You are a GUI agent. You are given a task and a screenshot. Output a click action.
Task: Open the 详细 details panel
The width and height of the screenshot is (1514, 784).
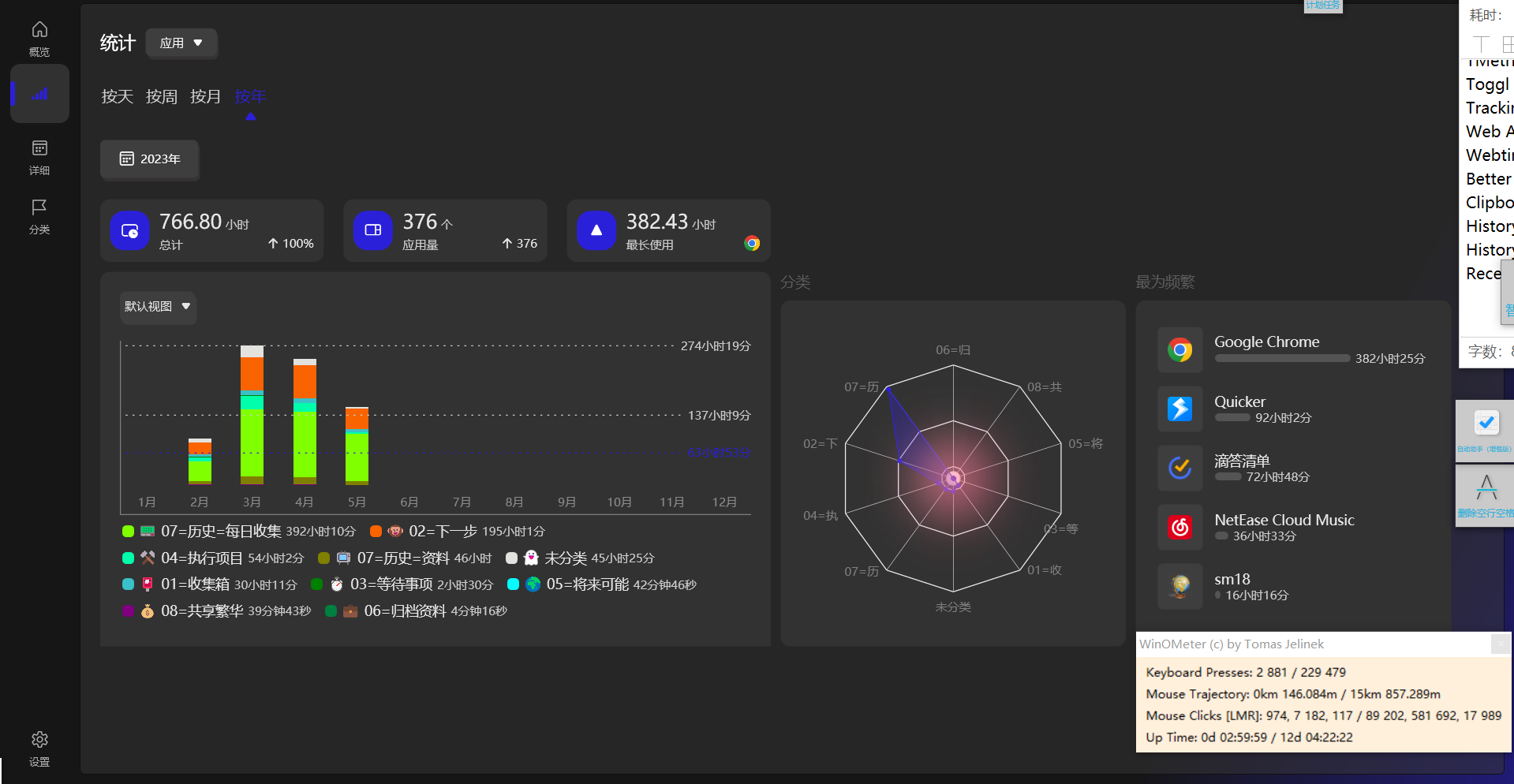point(39,156)
